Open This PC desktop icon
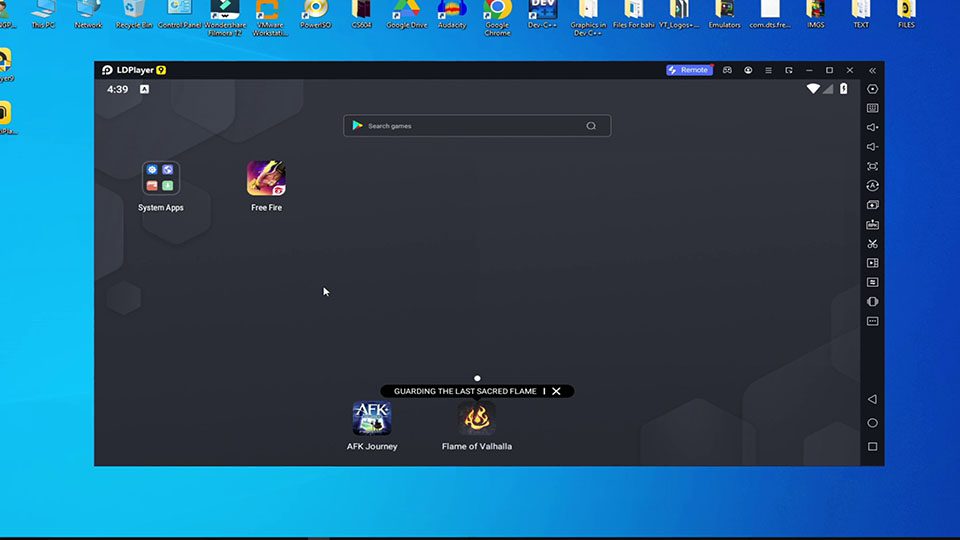960x540 pixels. pos(43,13)
